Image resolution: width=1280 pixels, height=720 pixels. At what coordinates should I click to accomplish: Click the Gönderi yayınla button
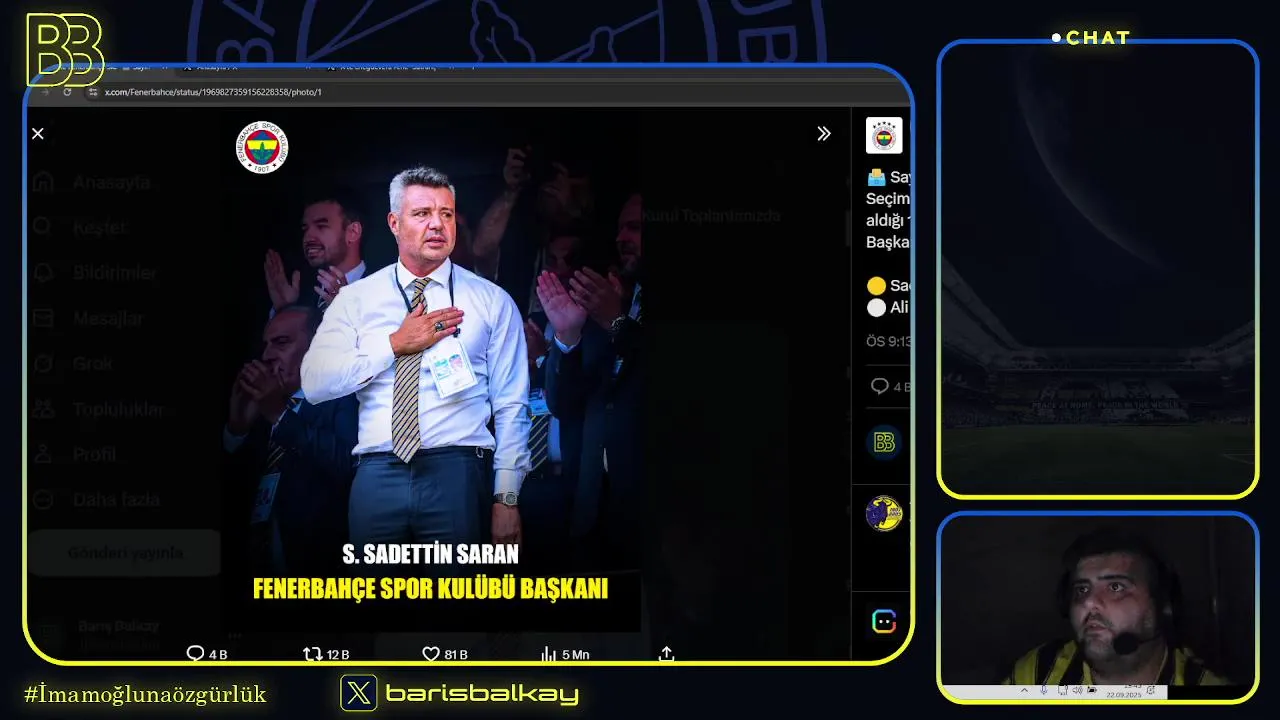tap(125, 553)
